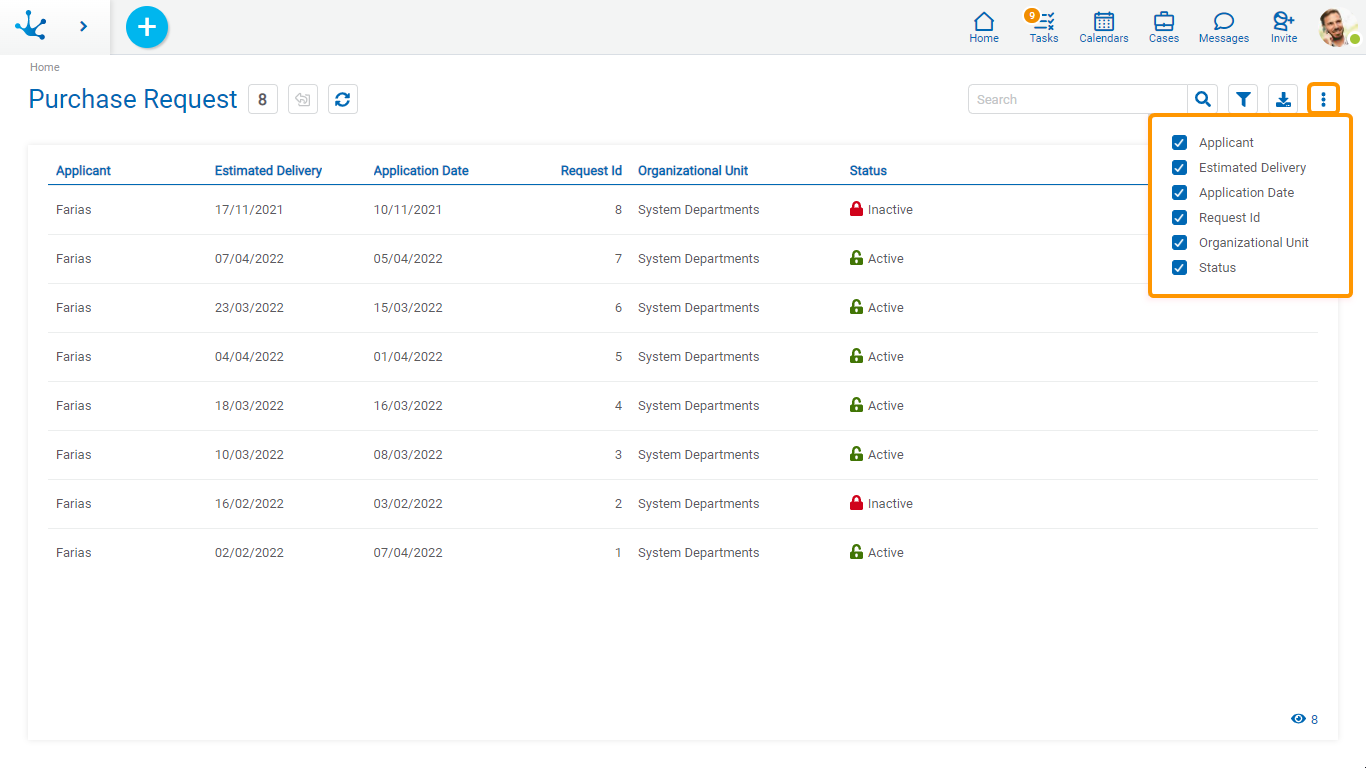
Task: Open the filter funnel button
Action: (x=1243, y=99)
